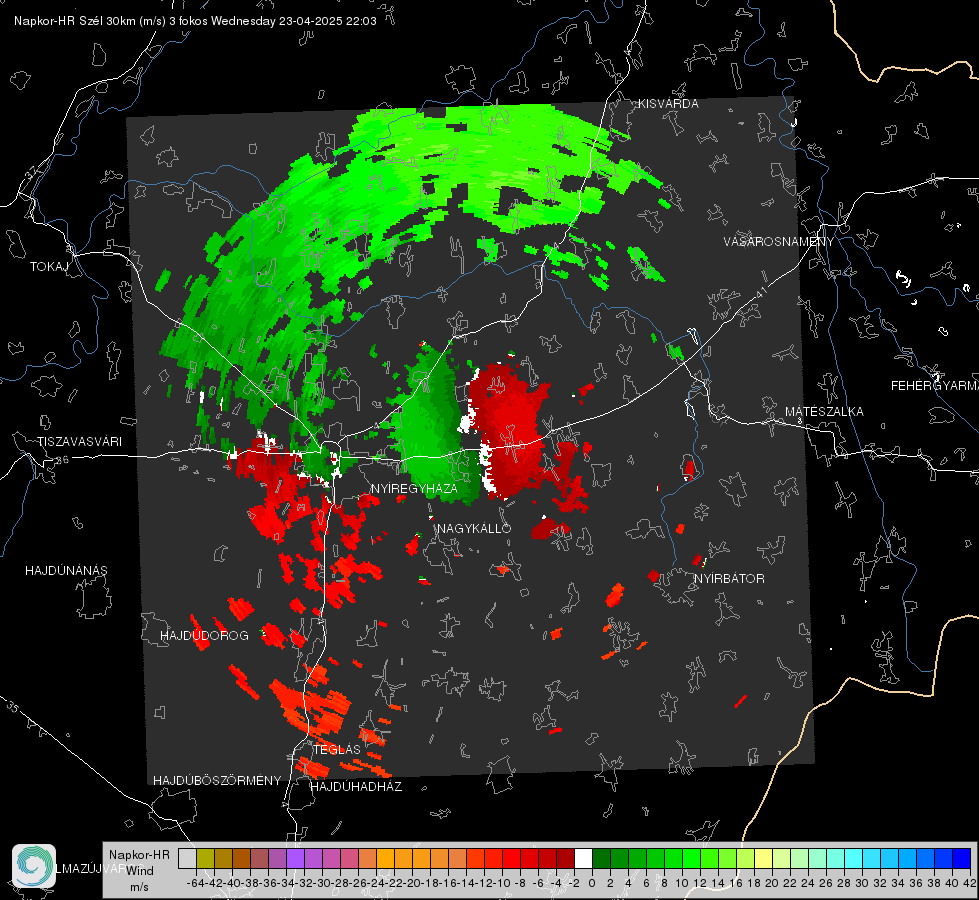Click the TISZAVASVÁRI town label
The image size is (979, 900).
[x=79, y=442]
